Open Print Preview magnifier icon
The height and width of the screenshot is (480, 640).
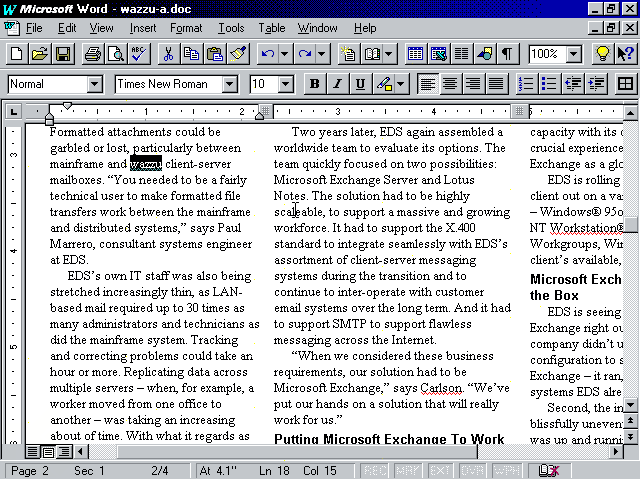116,54
